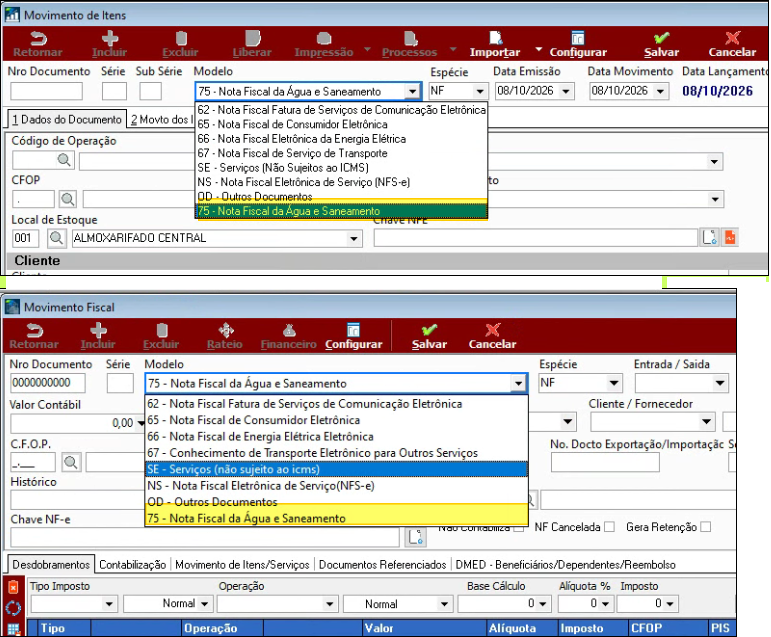Select 67 - Conhecimento de Transporte Eletrônico in lower list

click(337, 453)
